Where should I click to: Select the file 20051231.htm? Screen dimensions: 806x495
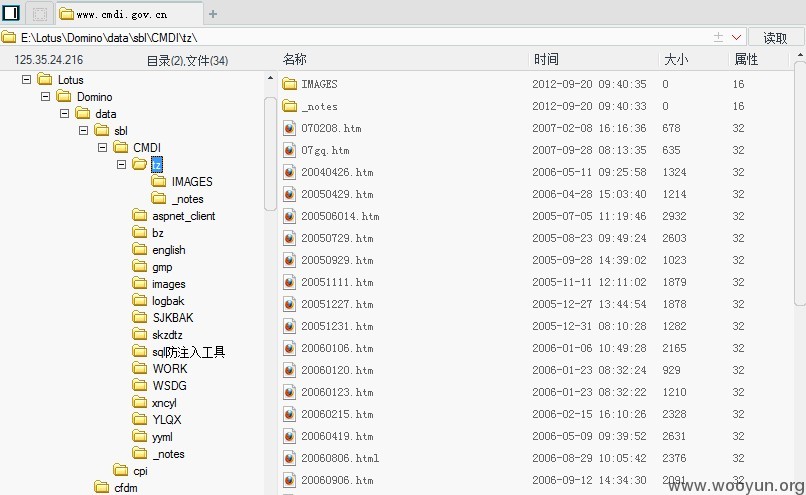tap(337, 326)
